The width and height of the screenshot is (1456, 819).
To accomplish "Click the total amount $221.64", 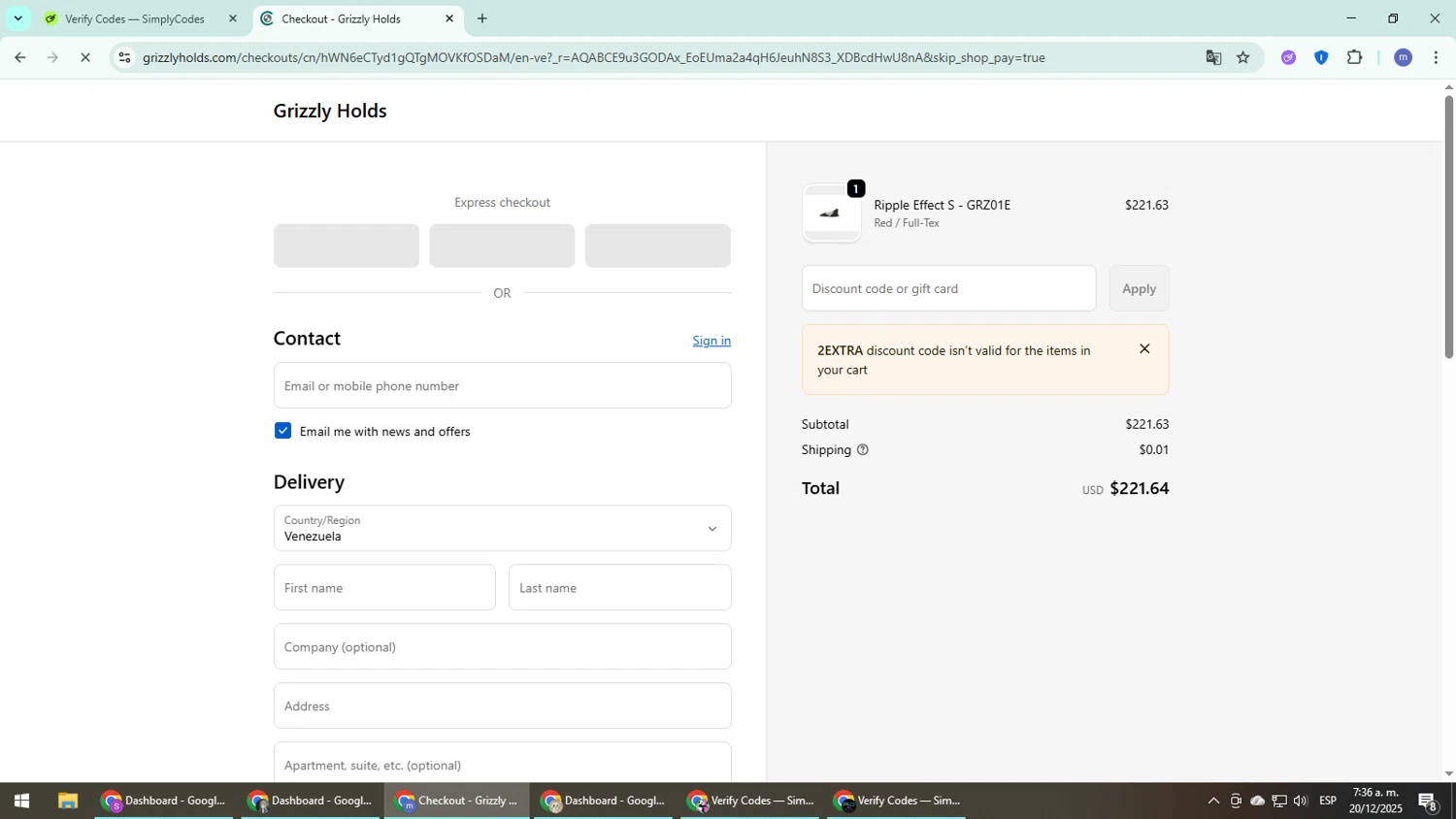I will coord(1140,488).
